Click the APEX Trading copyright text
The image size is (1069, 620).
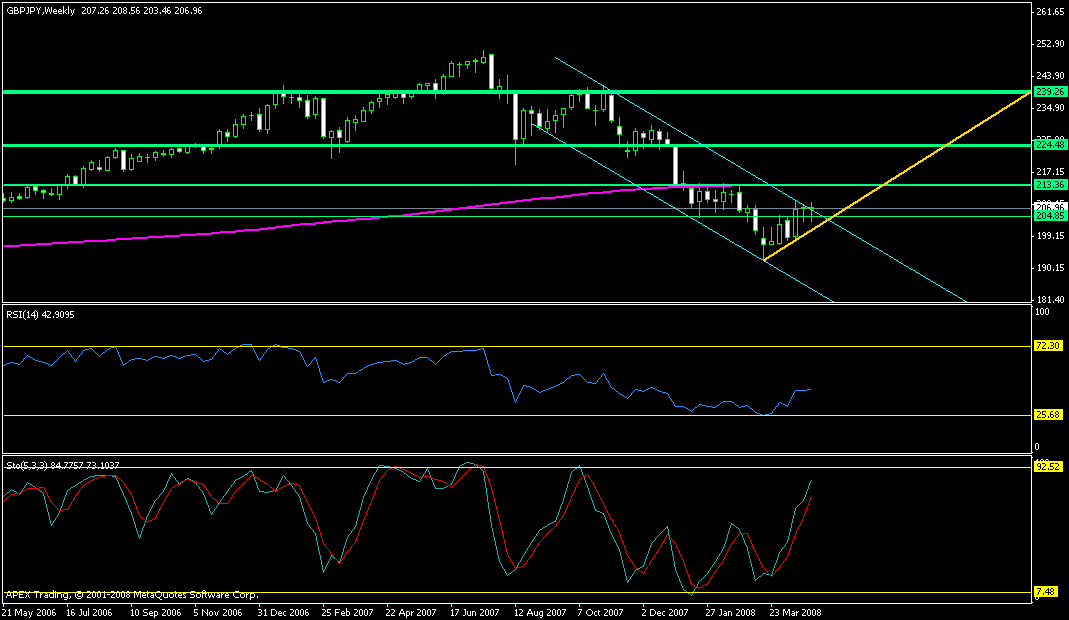point(122,594)
